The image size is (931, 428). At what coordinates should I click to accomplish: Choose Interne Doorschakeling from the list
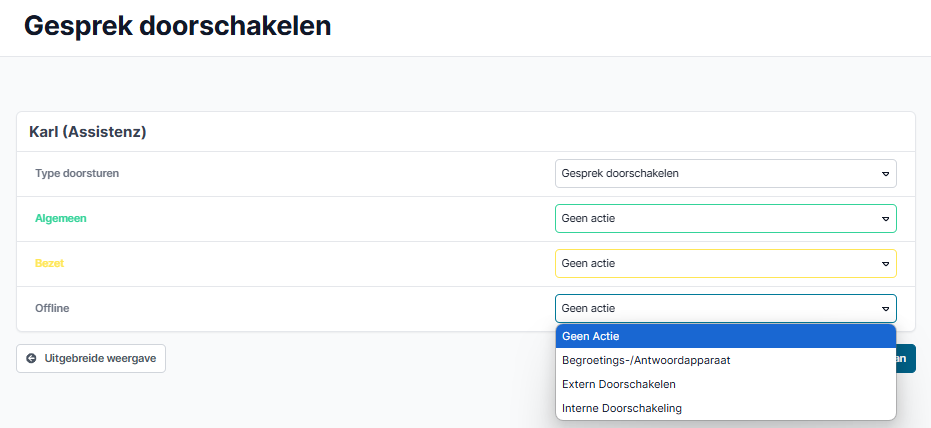pos(725,408)
